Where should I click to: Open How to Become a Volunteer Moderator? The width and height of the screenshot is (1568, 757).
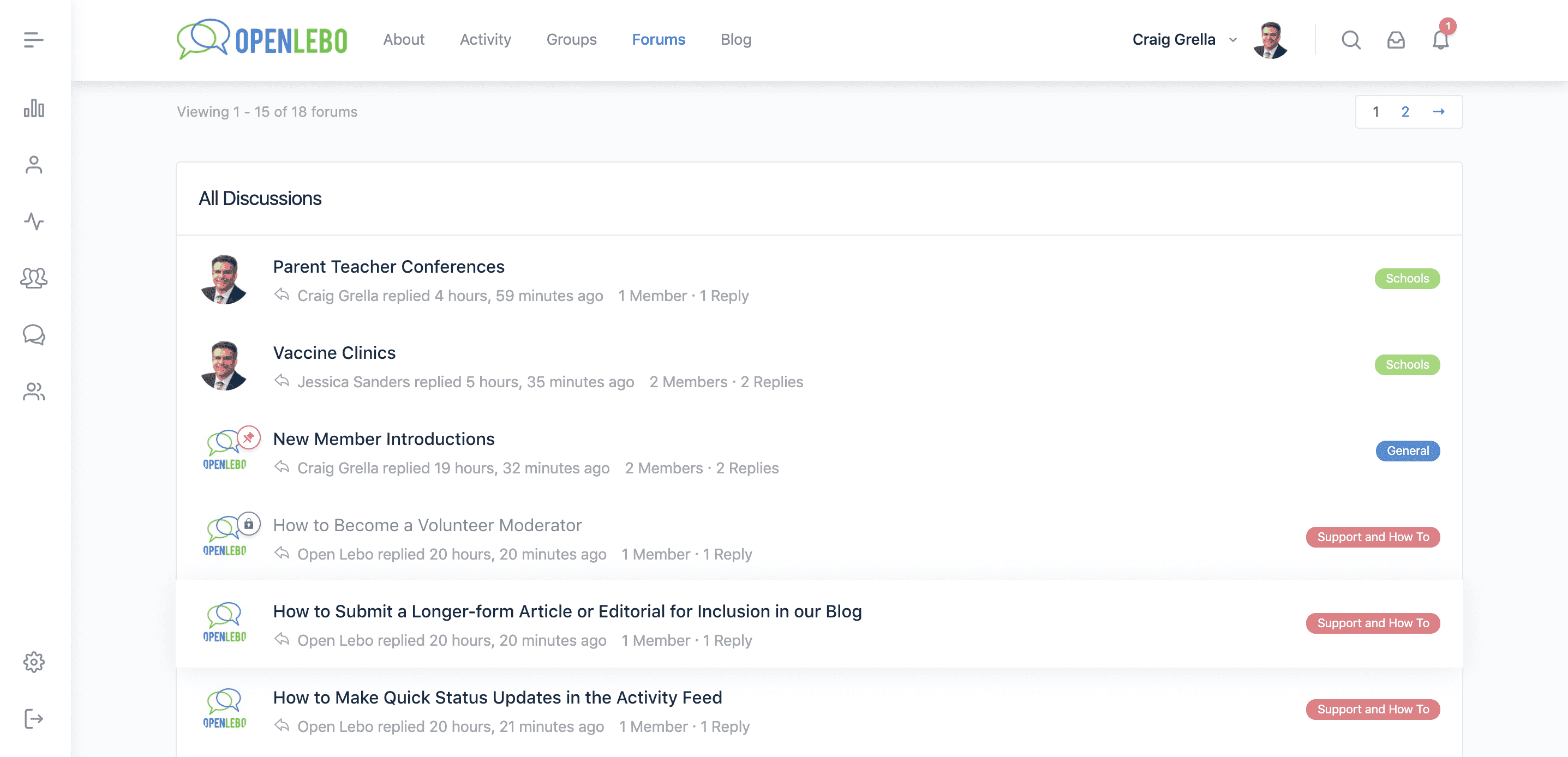point(427,525)
